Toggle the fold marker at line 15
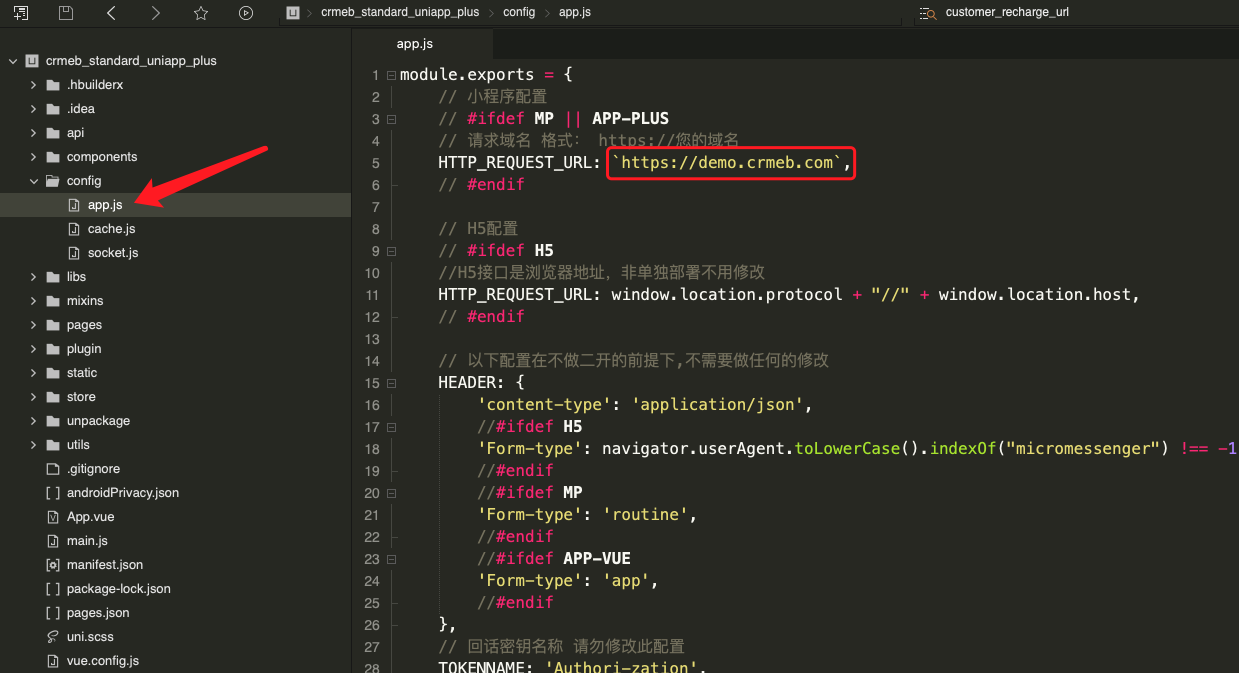The width and height of the screenshot is (1239, 673). tap(391, 384)
